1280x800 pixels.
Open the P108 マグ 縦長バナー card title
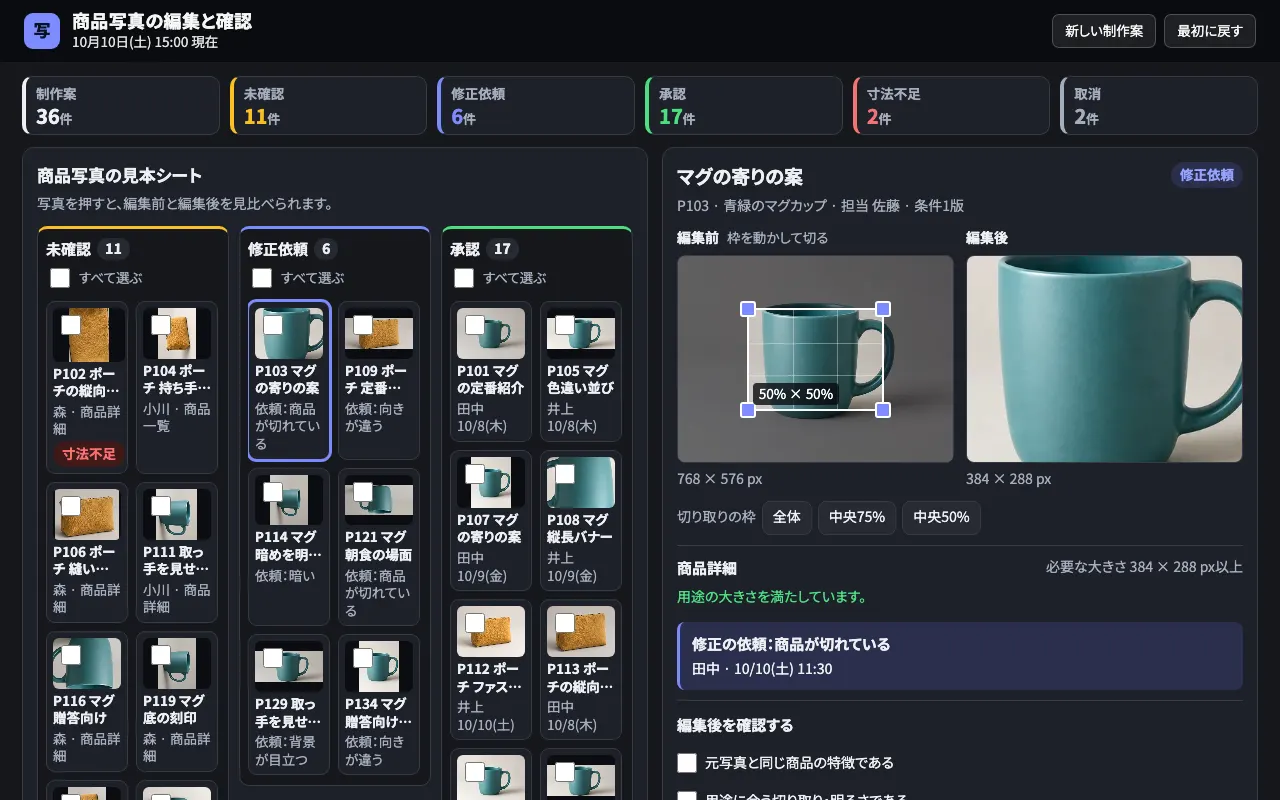click(x=580, y=528)
